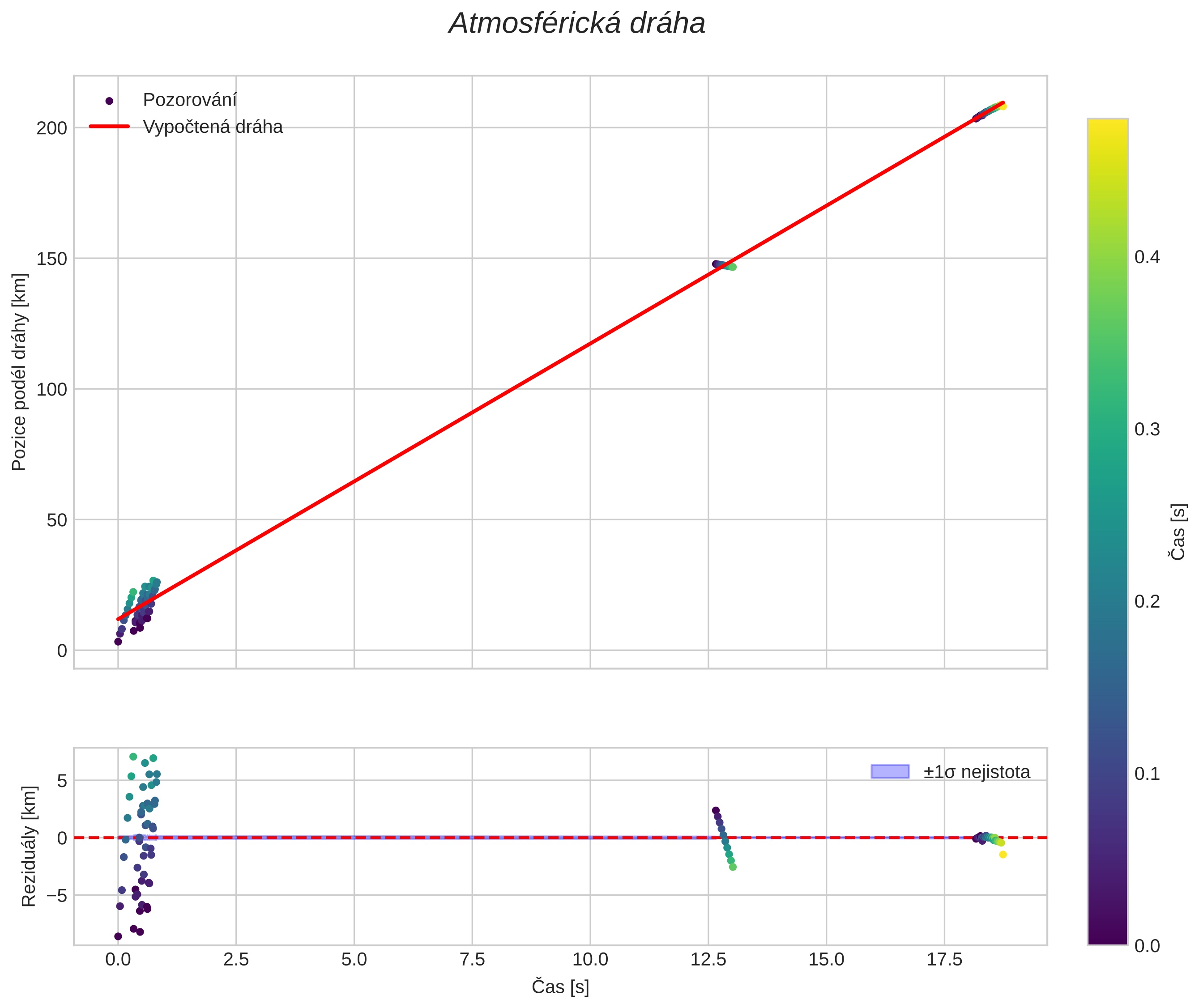Click the colorbar 0.3 tick label
1199x1008 pixels.
click(1147, 429)
